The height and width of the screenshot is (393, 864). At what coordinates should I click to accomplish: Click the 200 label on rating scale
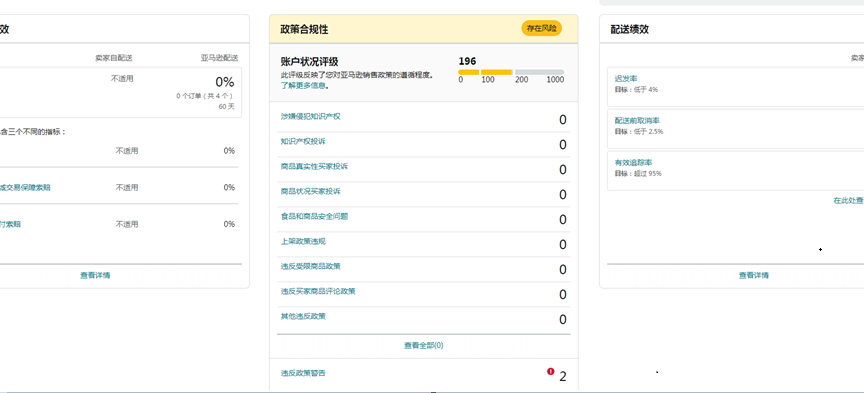(521, 80)
